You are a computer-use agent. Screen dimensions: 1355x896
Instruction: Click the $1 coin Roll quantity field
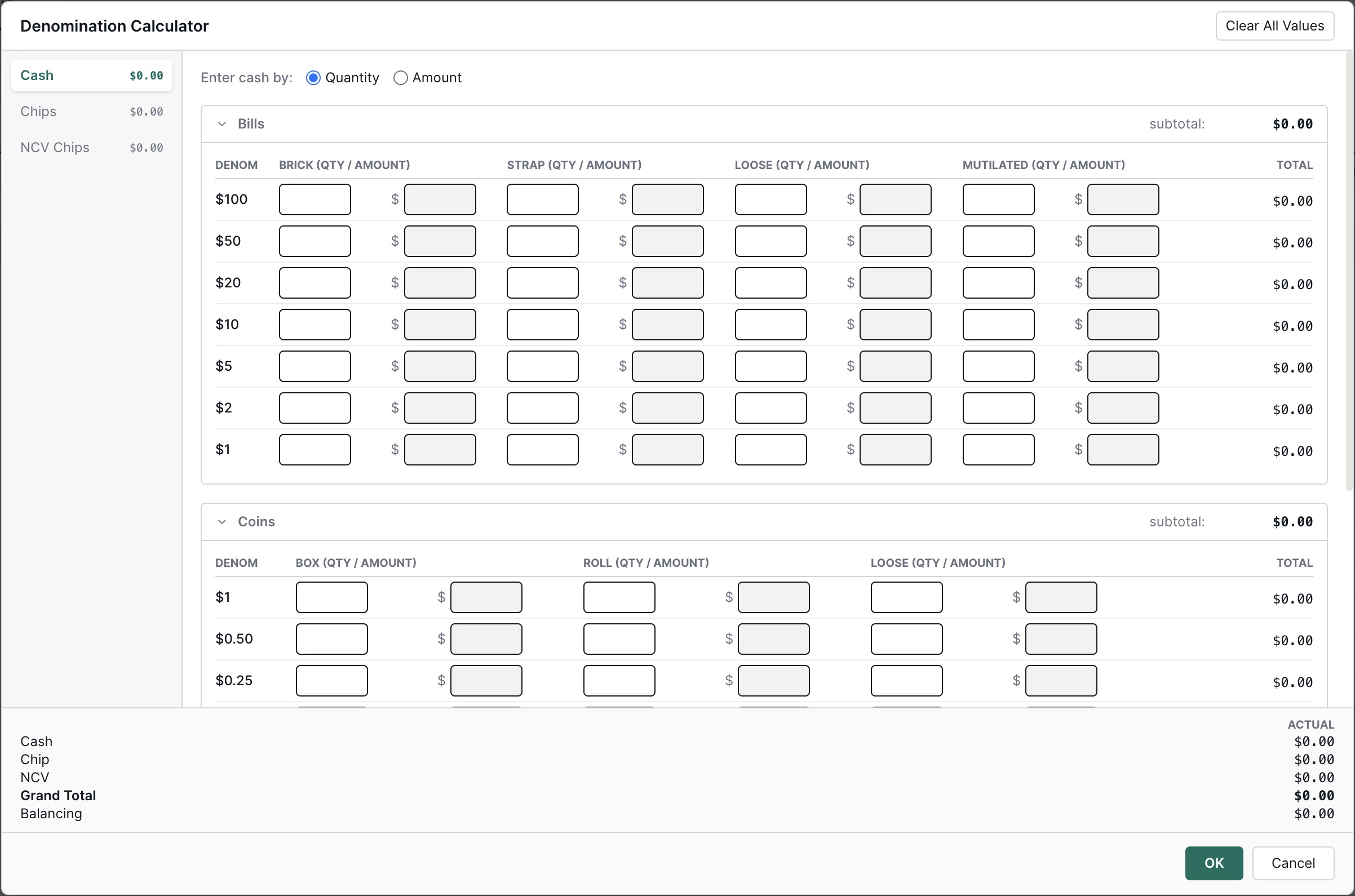(x=619, y=597)
